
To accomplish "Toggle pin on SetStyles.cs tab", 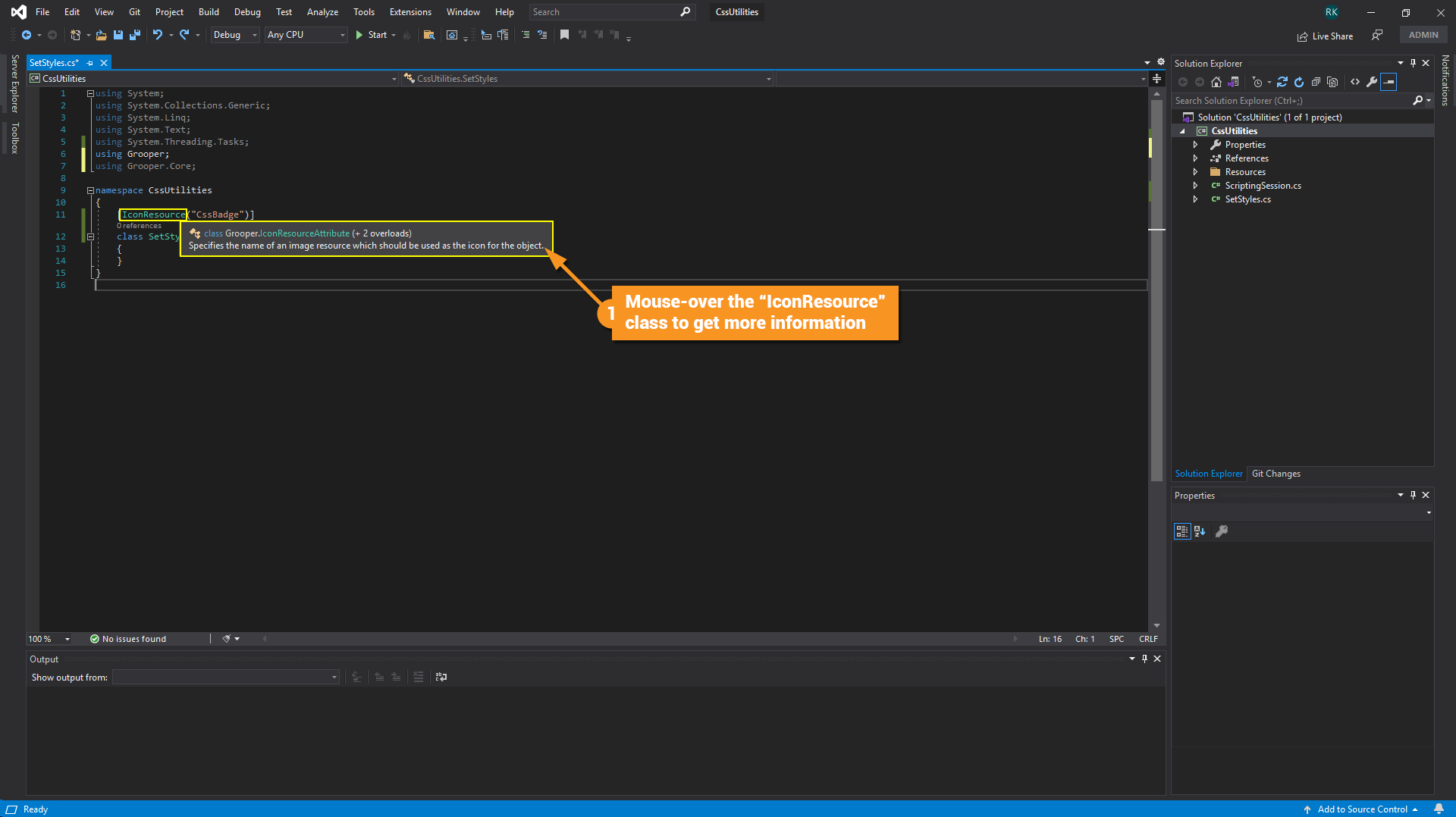I will pos(90,63).
